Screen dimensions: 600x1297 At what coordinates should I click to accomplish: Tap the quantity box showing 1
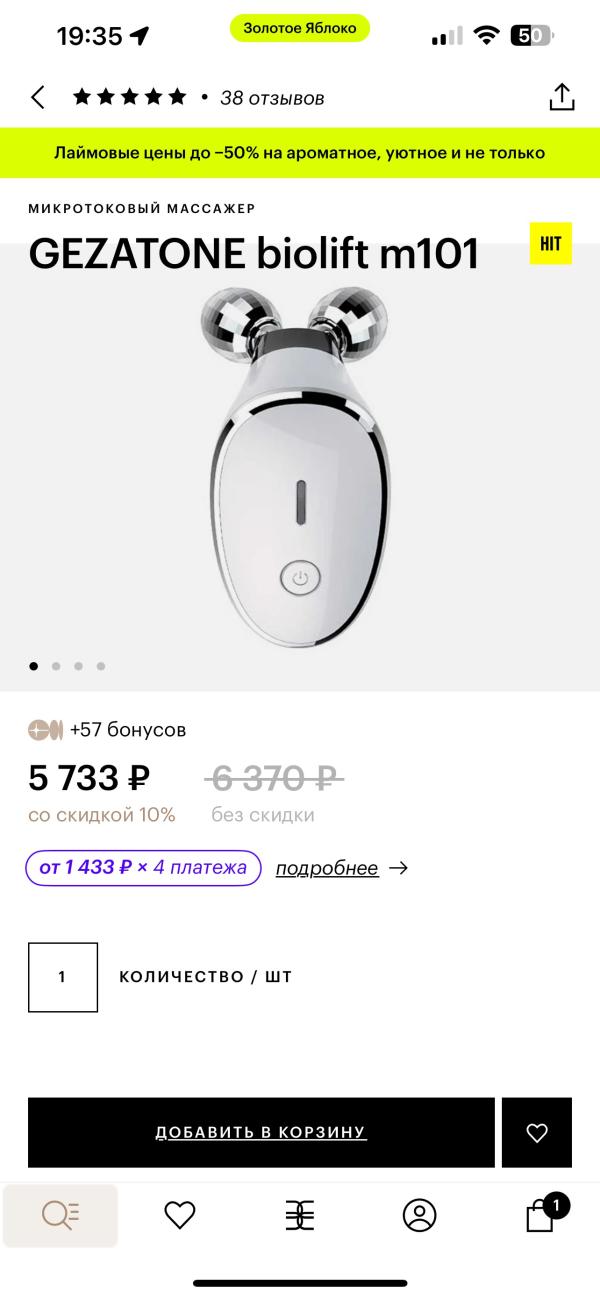(63, 977)
